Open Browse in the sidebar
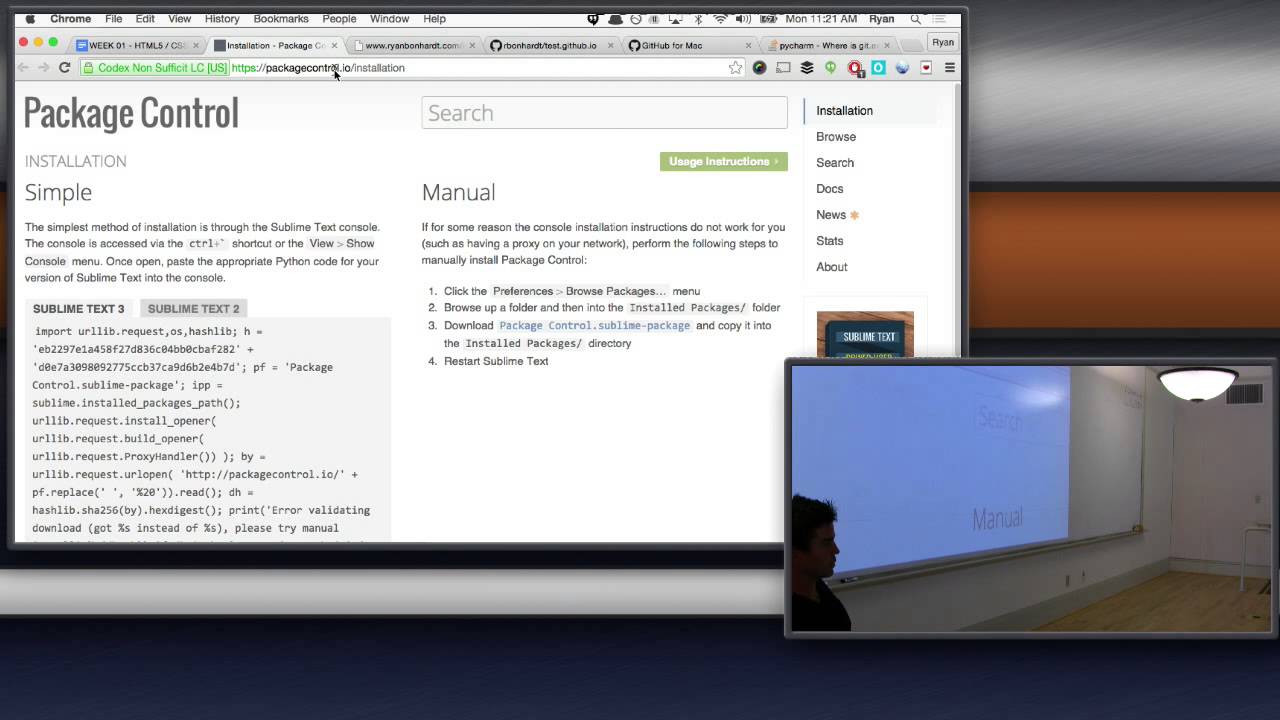Screen dimensions: 1280x720 pyautogui.click(x=836, y=137)
